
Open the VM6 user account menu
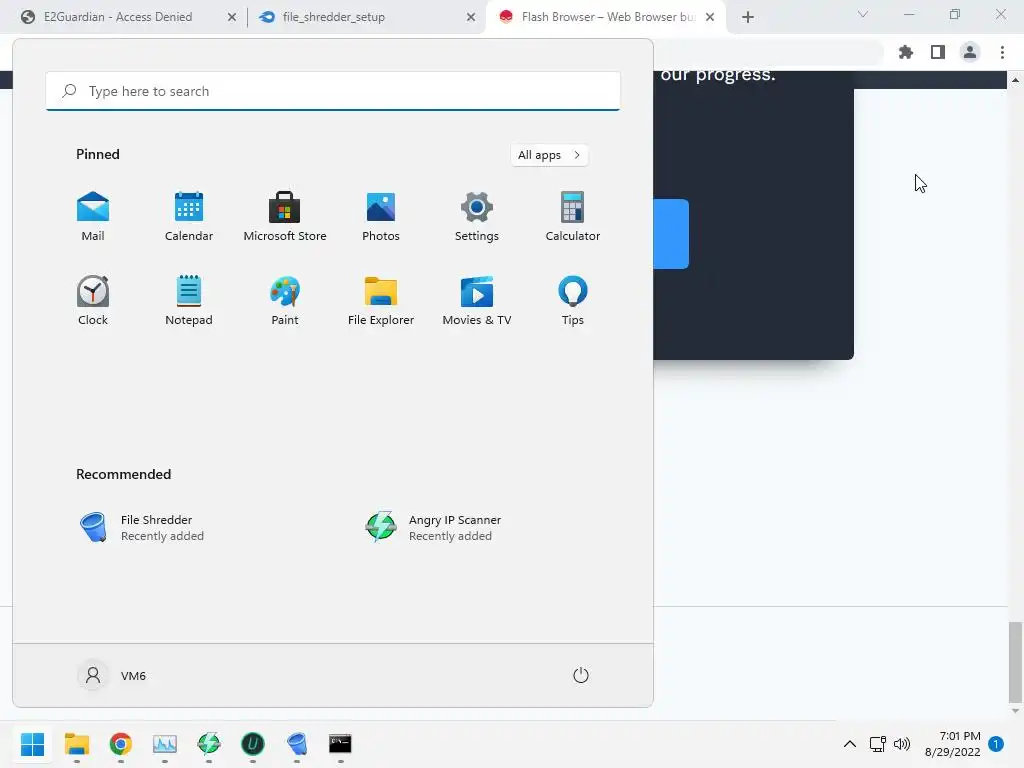click(x=112, y=675)
